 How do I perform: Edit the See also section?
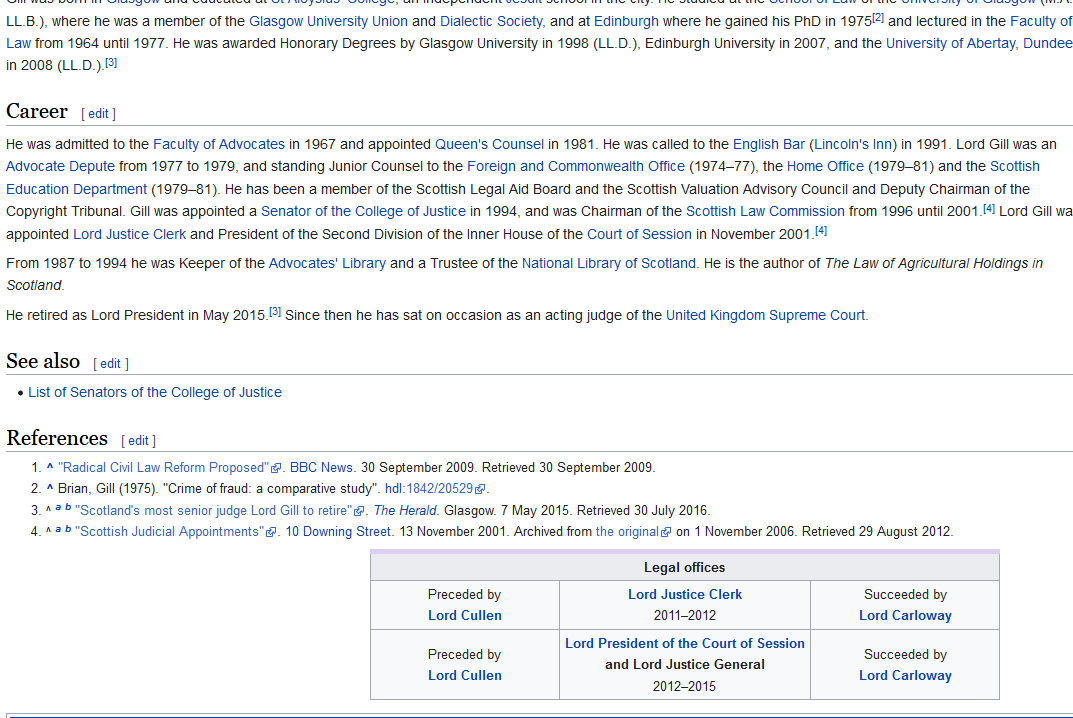(110, 363)
